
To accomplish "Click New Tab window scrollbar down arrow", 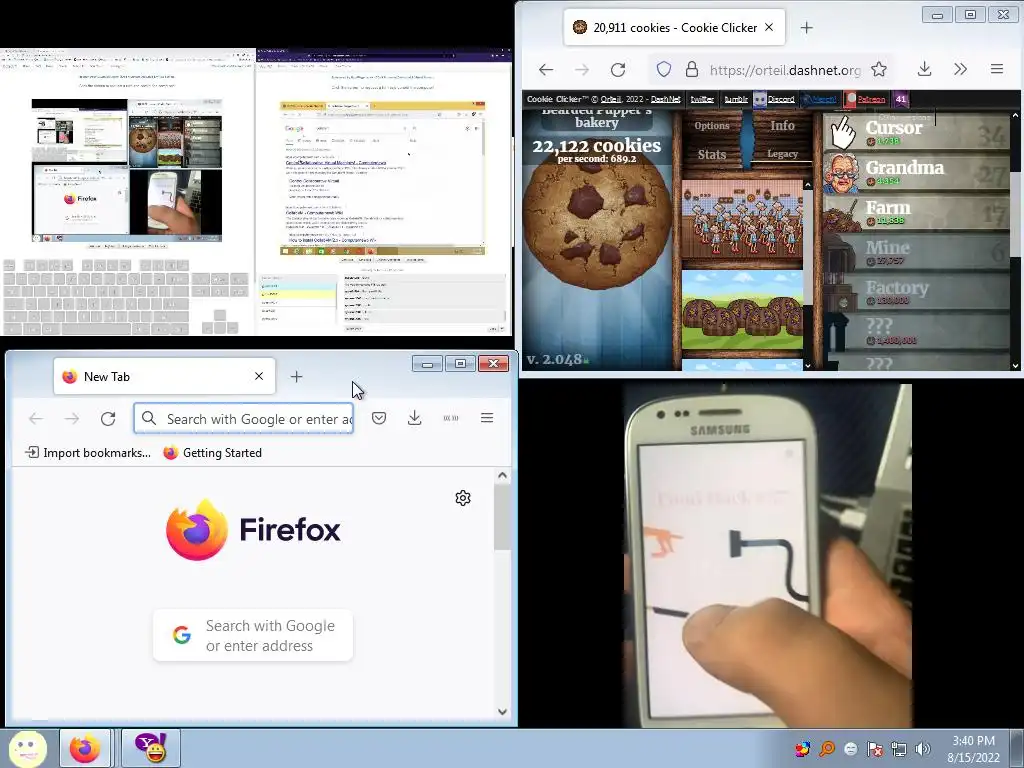I will 502,712.
